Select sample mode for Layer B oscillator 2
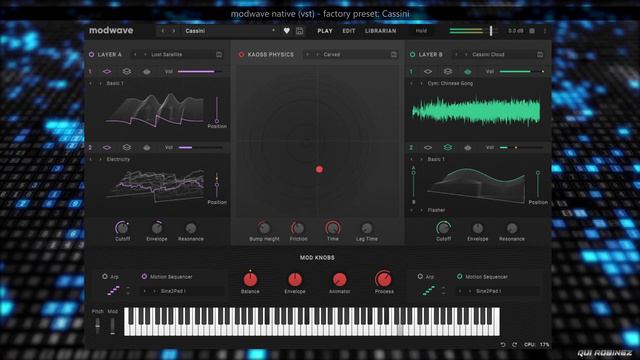 [468, 147]
